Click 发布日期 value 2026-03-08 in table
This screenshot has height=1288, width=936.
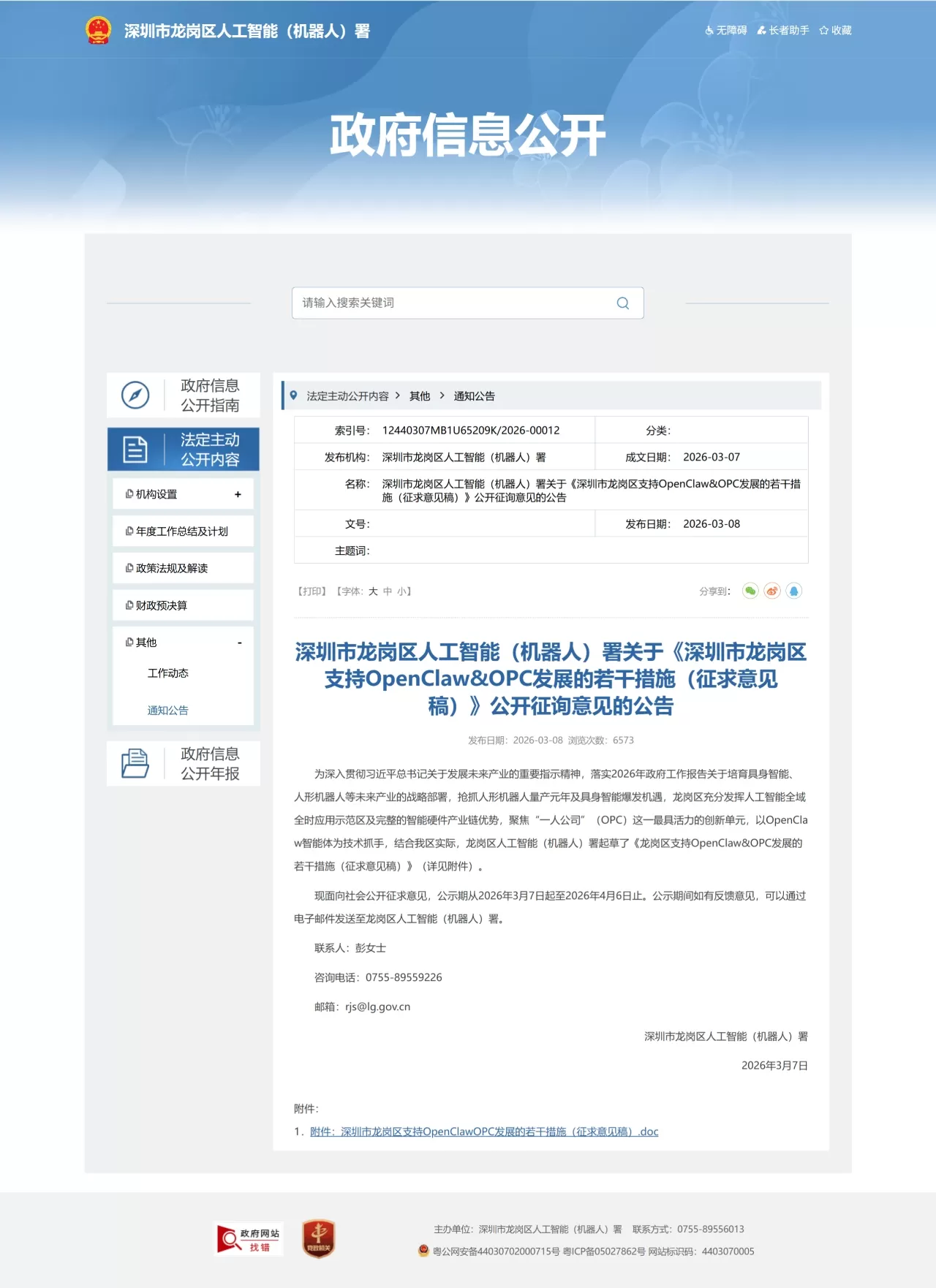click(x=712, y=524)
